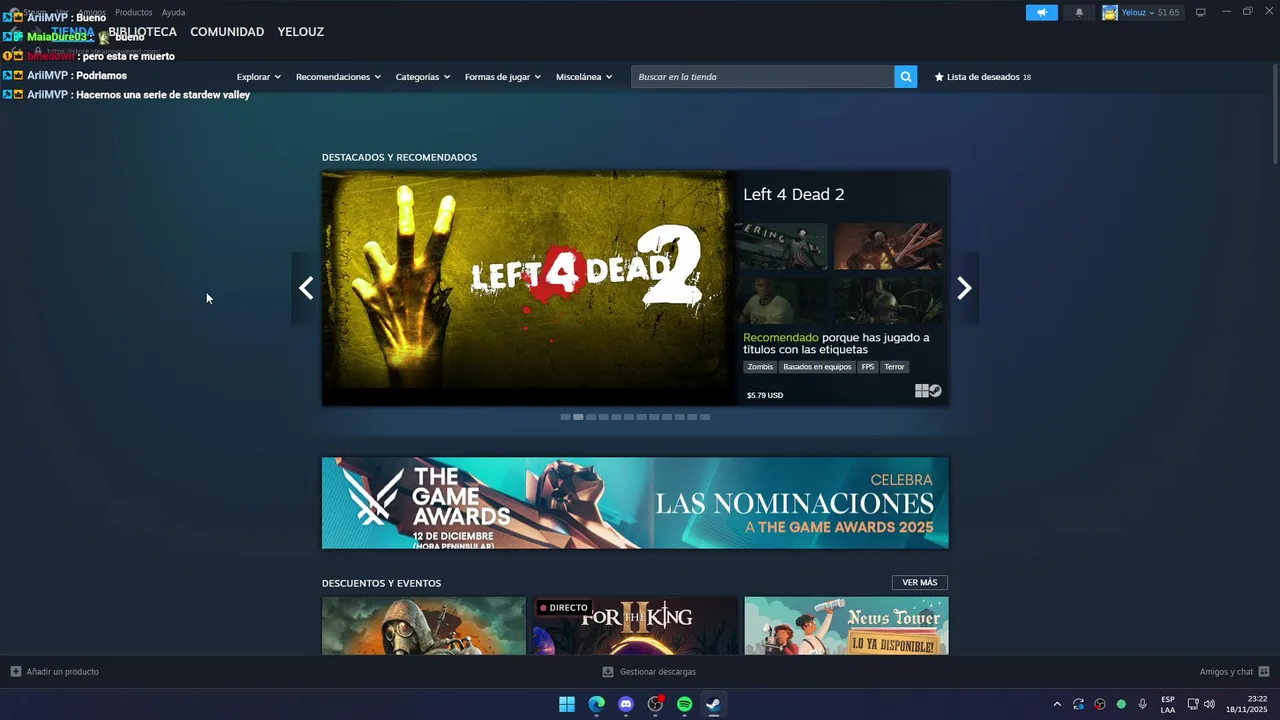Show hidden tray icons chevron
The width and height of the screenshot is (1280, 720).
[1057, 704]
